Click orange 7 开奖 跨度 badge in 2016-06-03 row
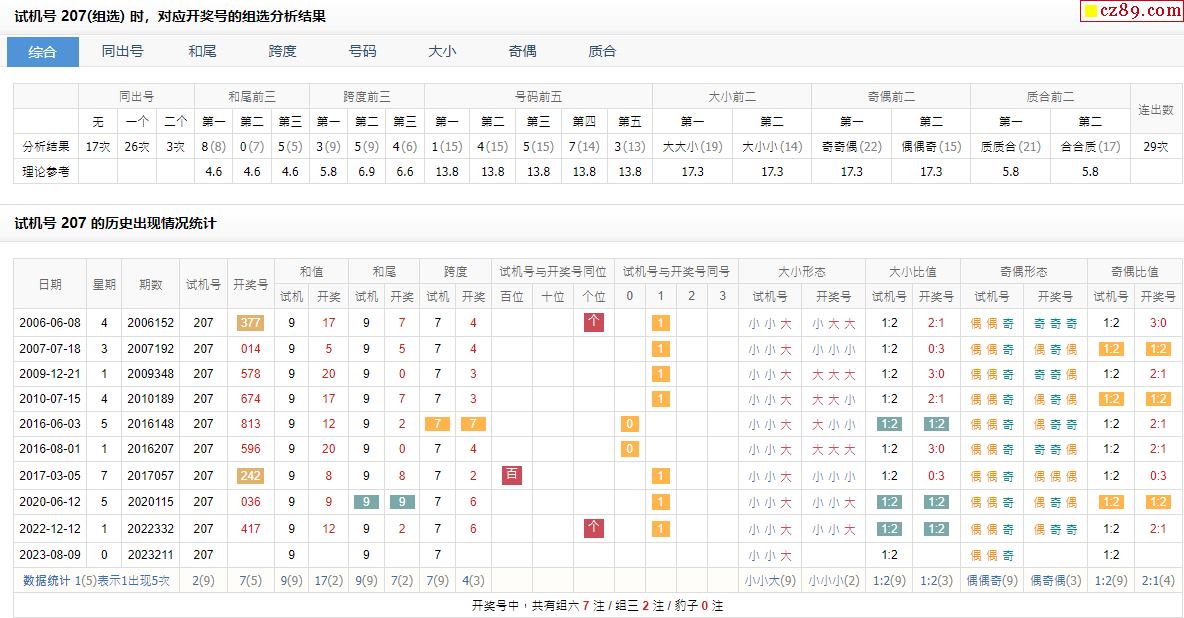This screenshot has width=1184, height=618. (x=473, y=424)
